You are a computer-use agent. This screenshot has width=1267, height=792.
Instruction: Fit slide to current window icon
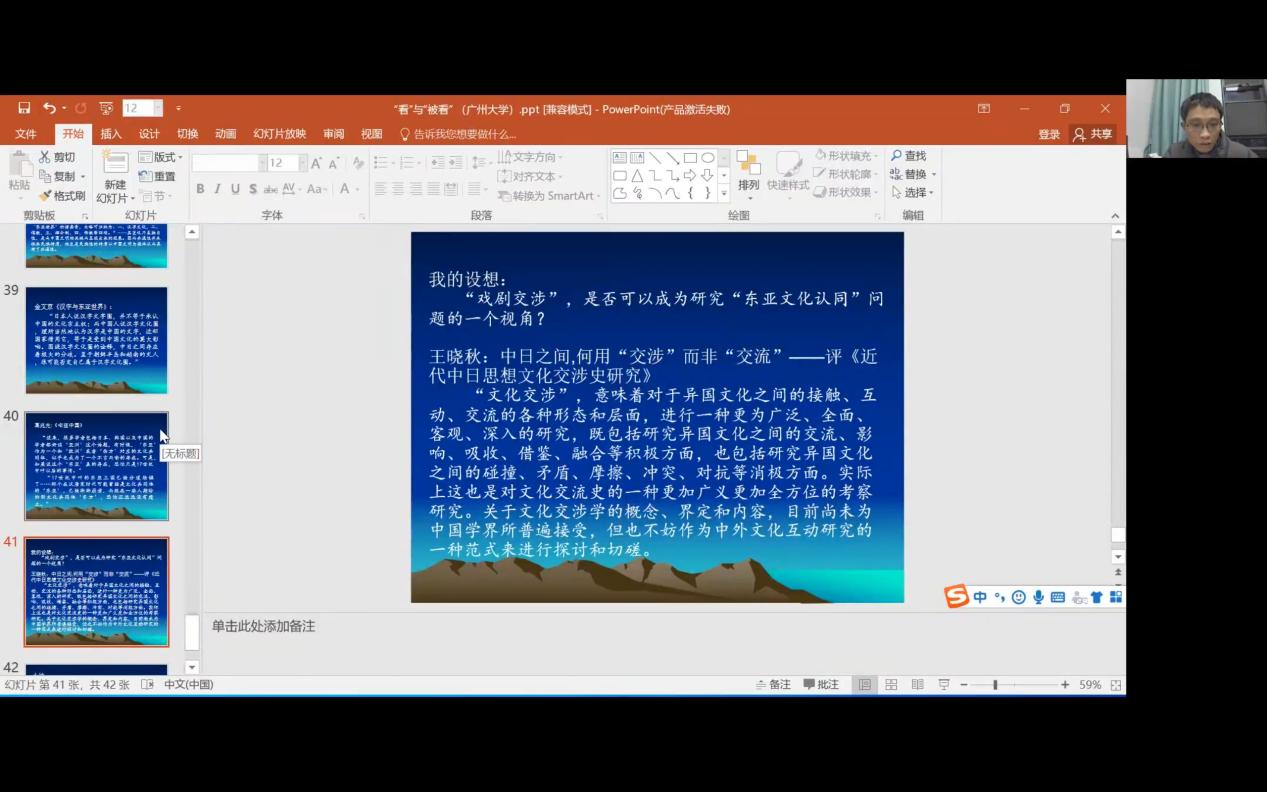tap(1116, 685)
